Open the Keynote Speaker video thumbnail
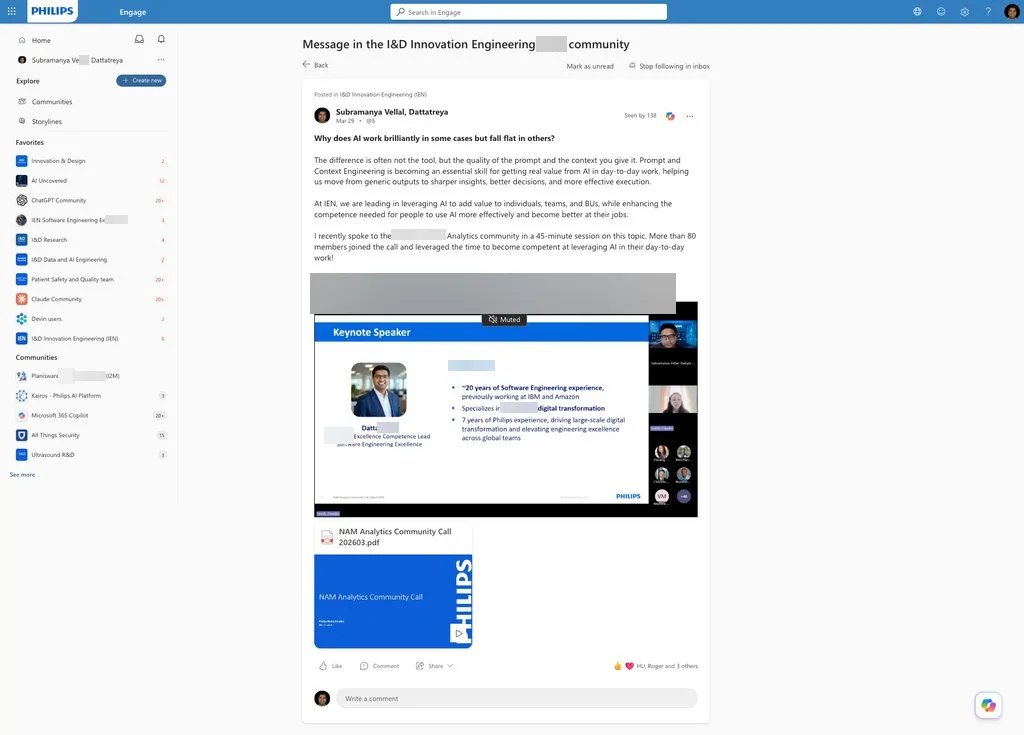The height and width of the screenshot is (735, 1024). coord(506,410)
